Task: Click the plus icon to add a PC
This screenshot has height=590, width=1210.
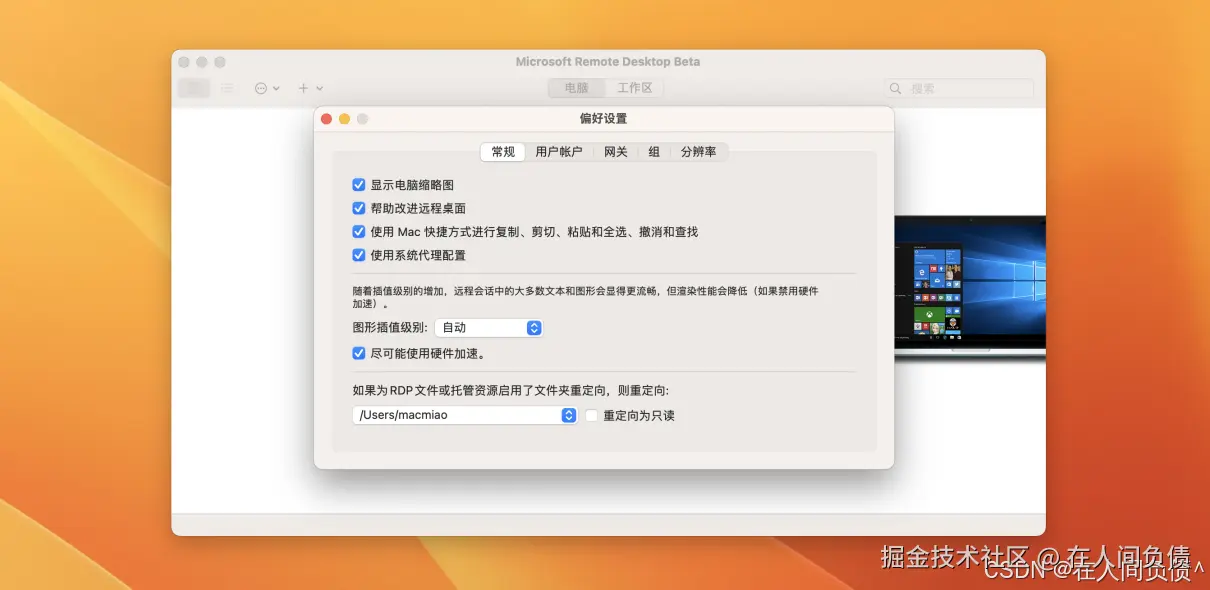Action: (x=303, y=88)
